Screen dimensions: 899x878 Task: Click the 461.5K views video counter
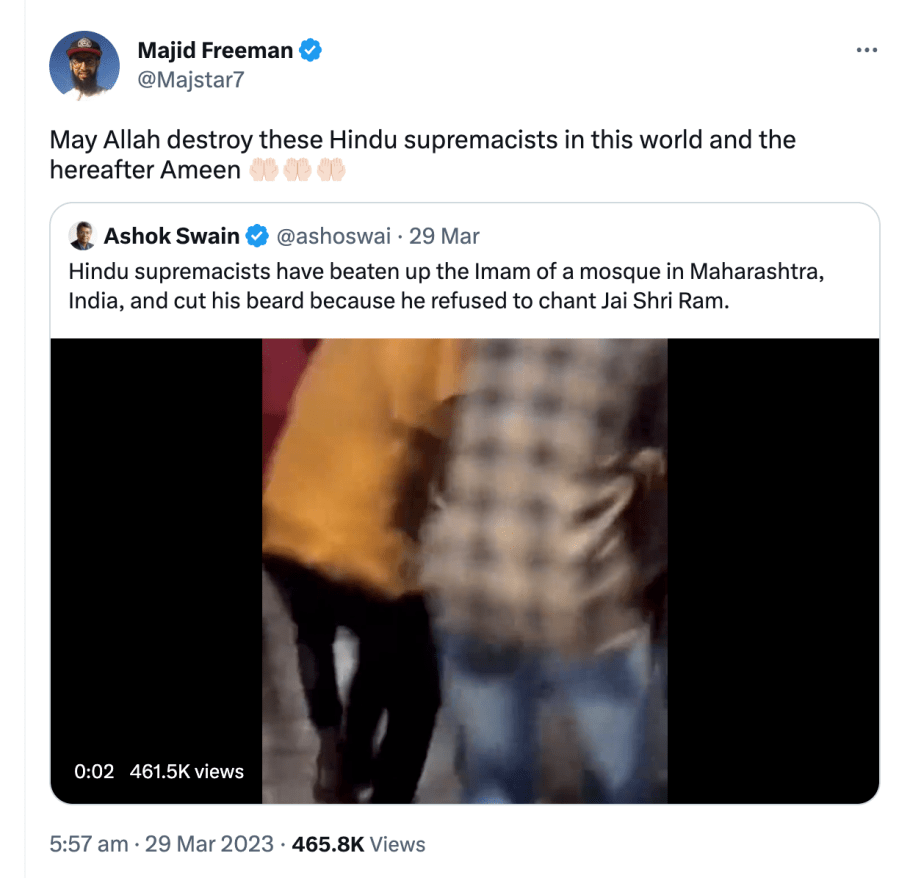186,771
